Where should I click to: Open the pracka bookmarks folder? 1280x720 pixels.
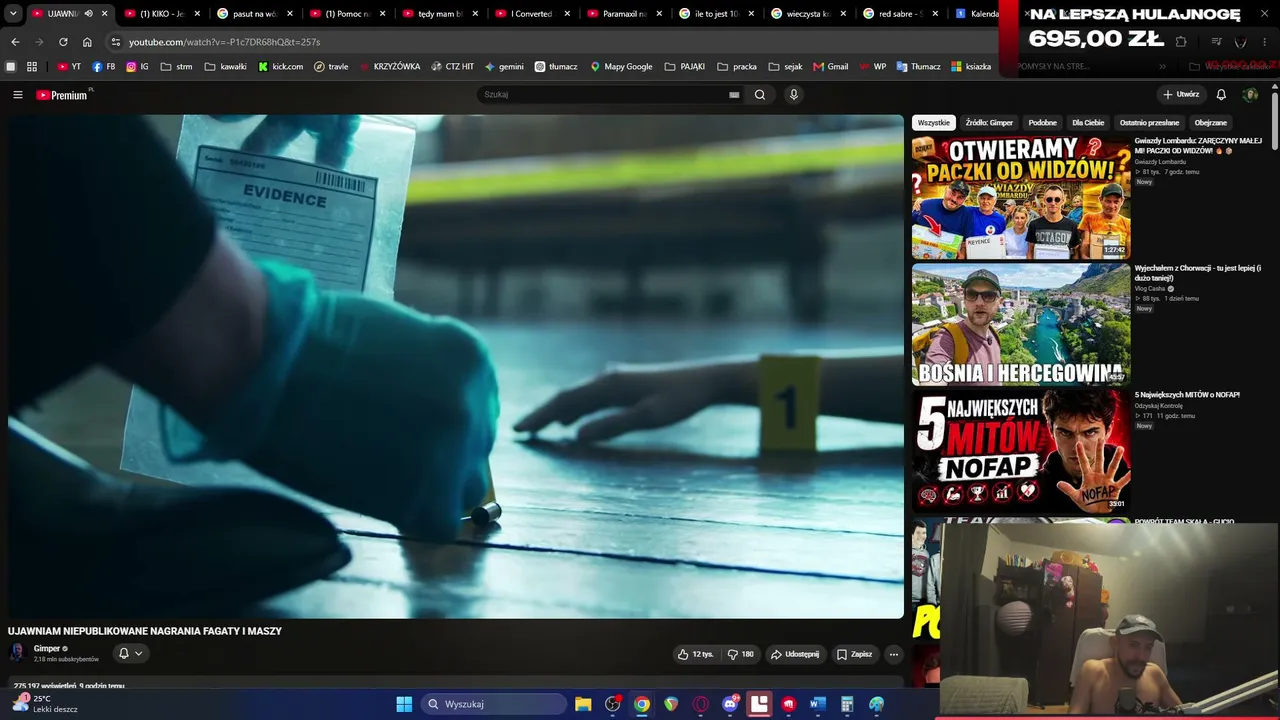737,67
